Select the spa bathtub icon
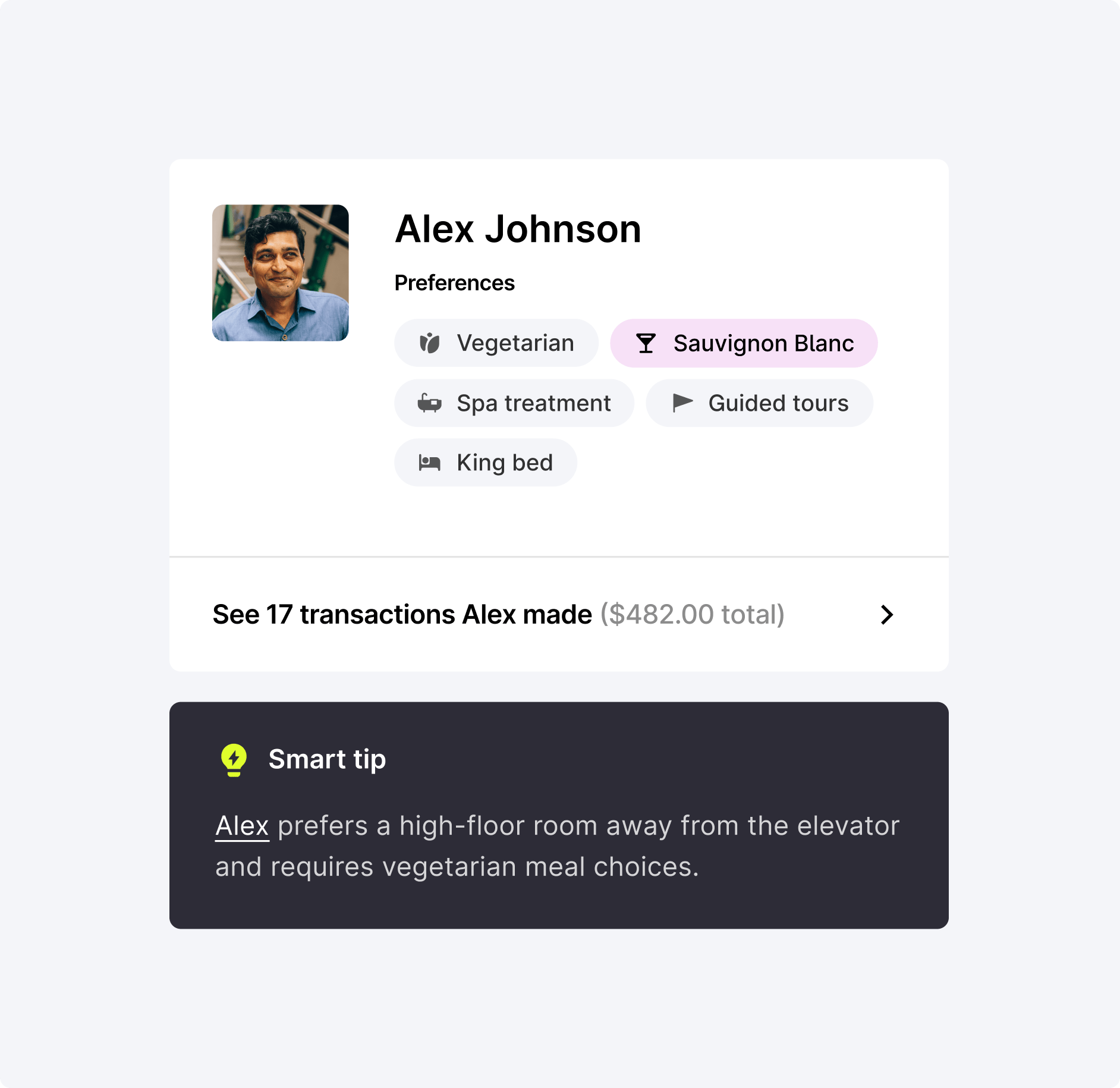This screenshot has width=1120, height=1088. click(429, 403)
